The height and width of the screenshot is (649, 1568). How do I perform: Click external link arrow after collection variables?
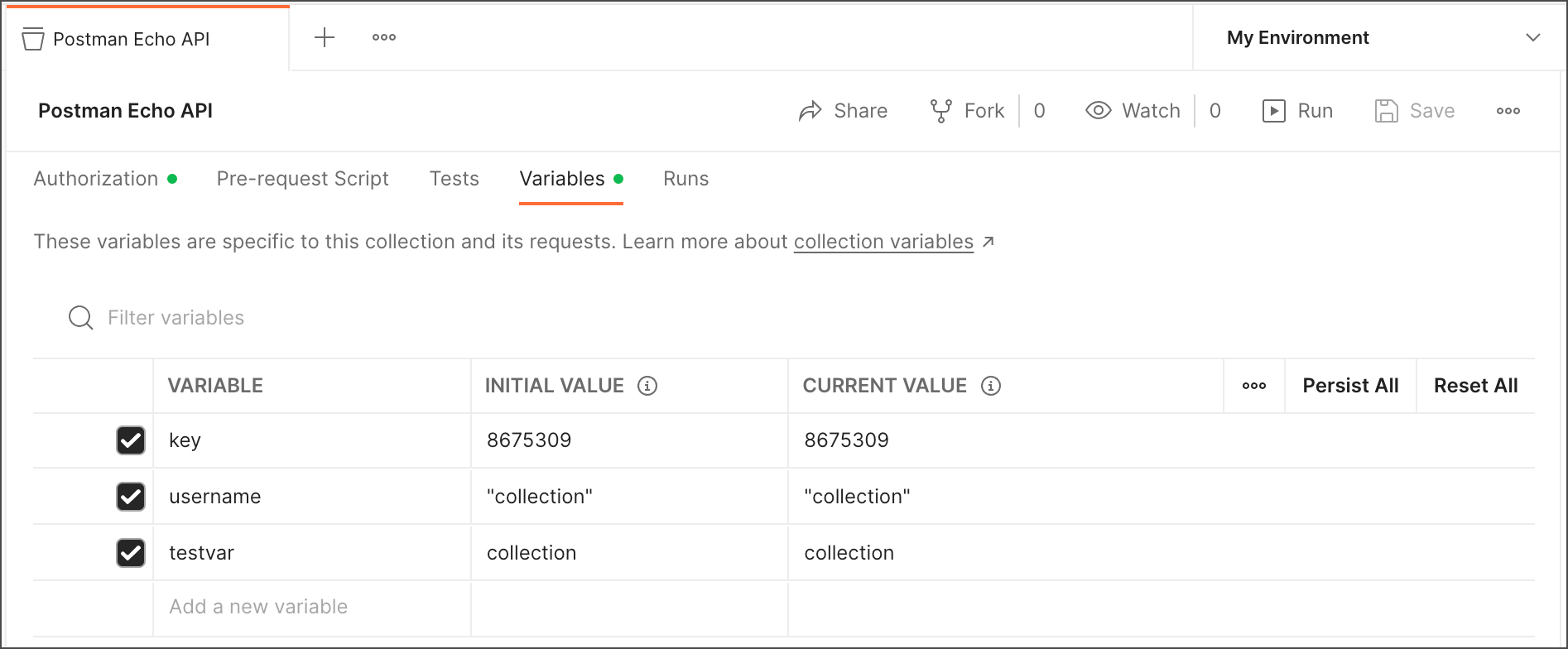pos(988,242)
